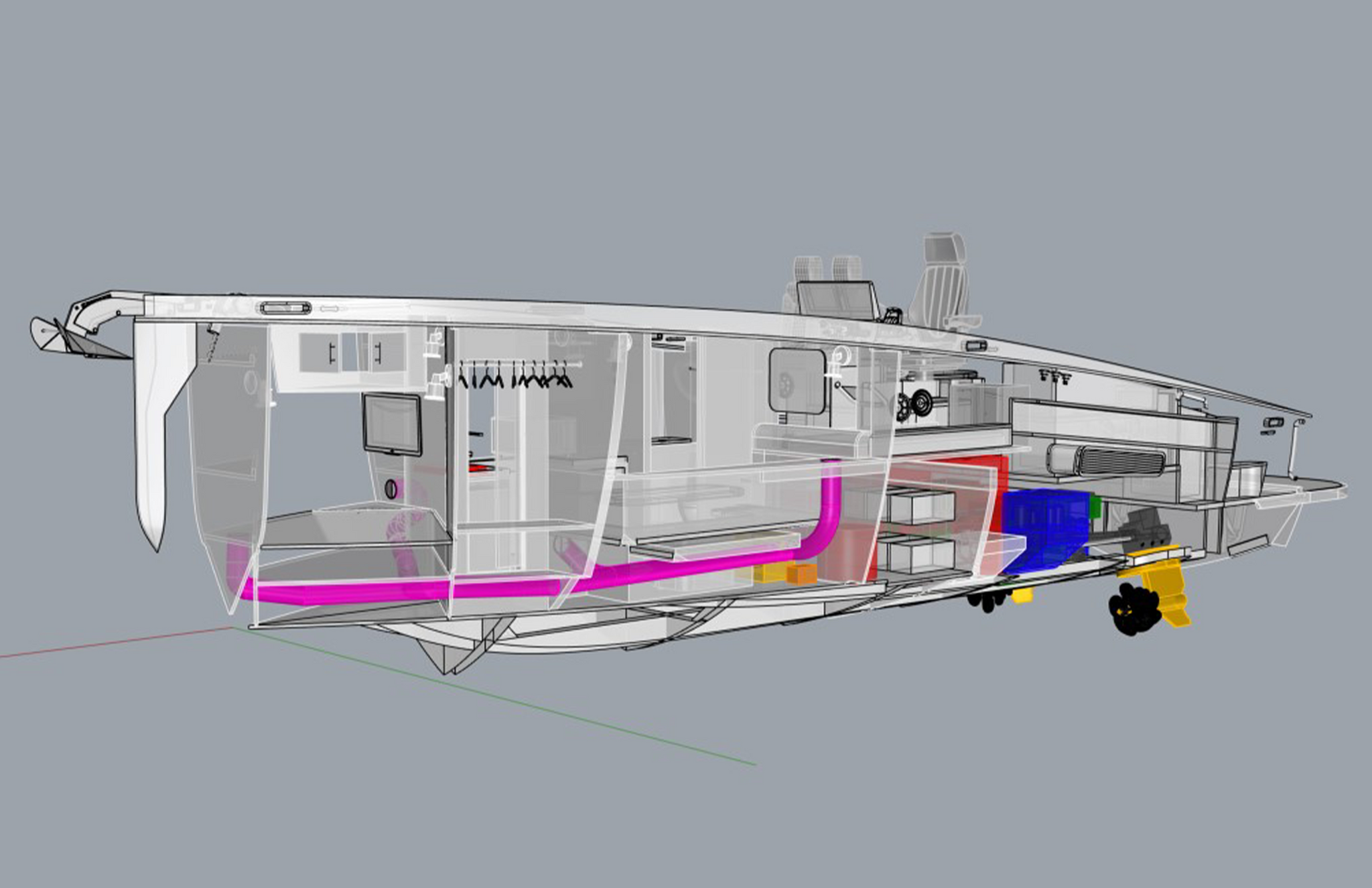Select the wall-mounted TV screen
The height and width of the screenshot is (888, 1372).
(x=392, y=425)
